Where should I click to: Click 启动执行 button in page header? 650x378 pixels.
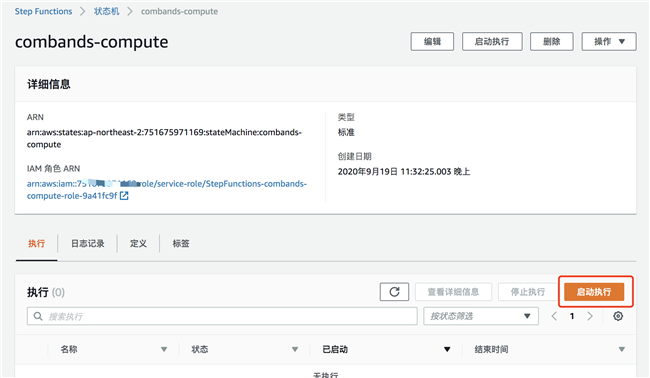click(x=492, y=41)
